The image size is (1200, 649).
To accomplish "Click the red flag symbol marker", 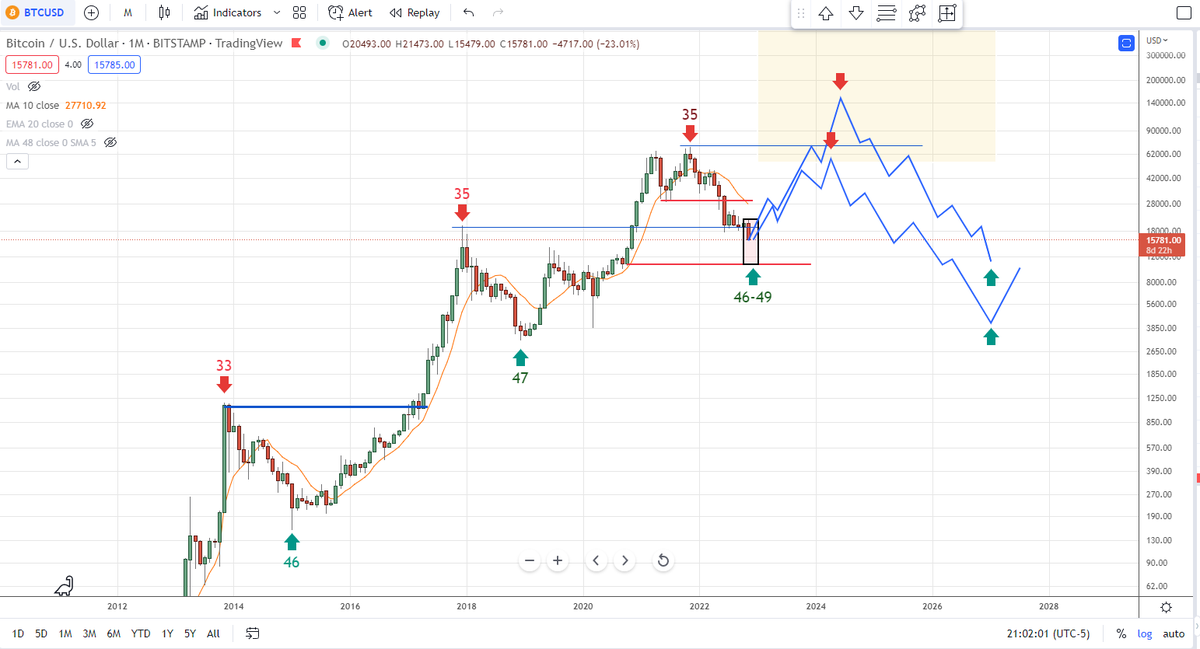I will (297, 44).
